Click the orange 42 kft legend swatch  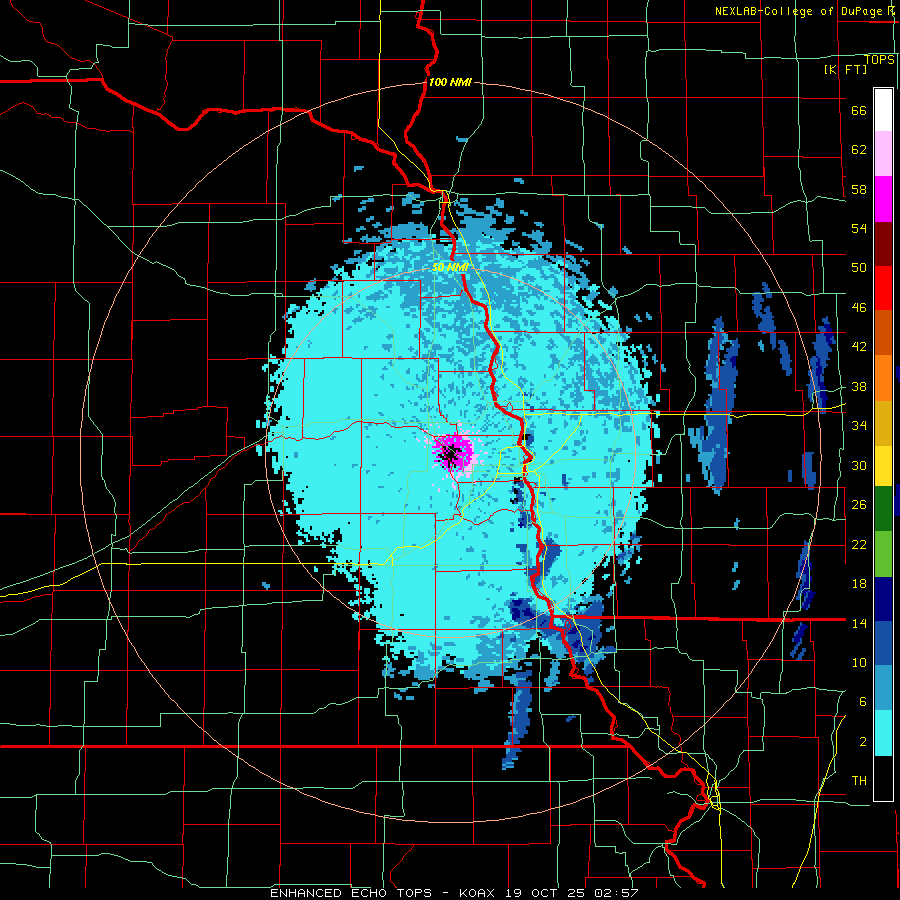(x=883, y=378)
